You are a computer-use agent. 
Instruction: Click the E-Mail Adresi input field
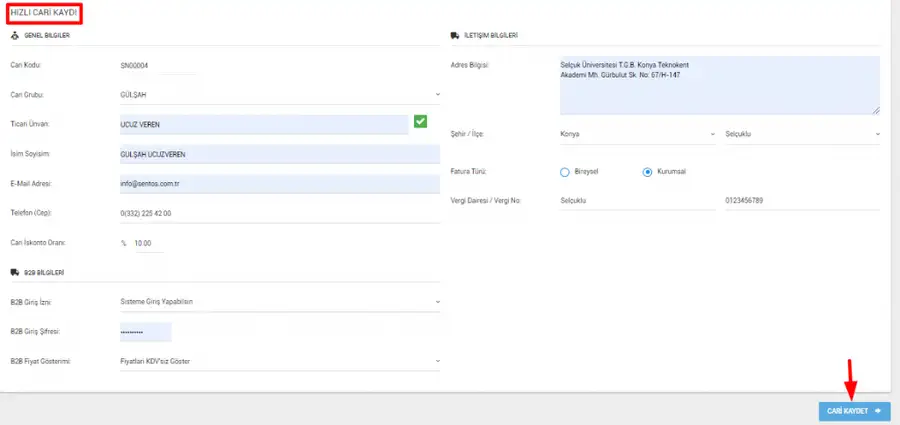point(280,184)
